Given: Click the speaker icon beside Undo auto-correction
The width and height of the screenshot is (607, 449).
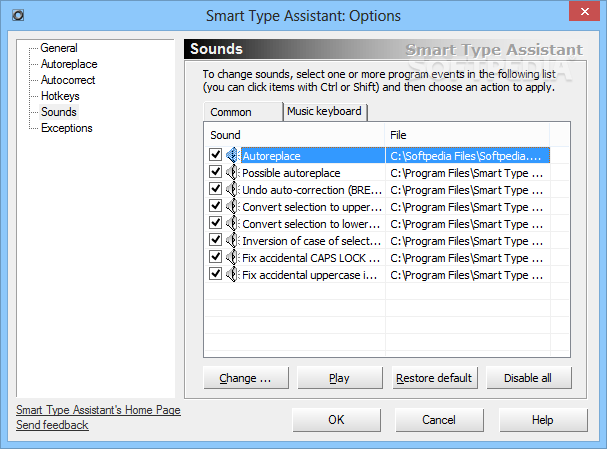Looking at the screenshot, I should (x=232, y=189).
